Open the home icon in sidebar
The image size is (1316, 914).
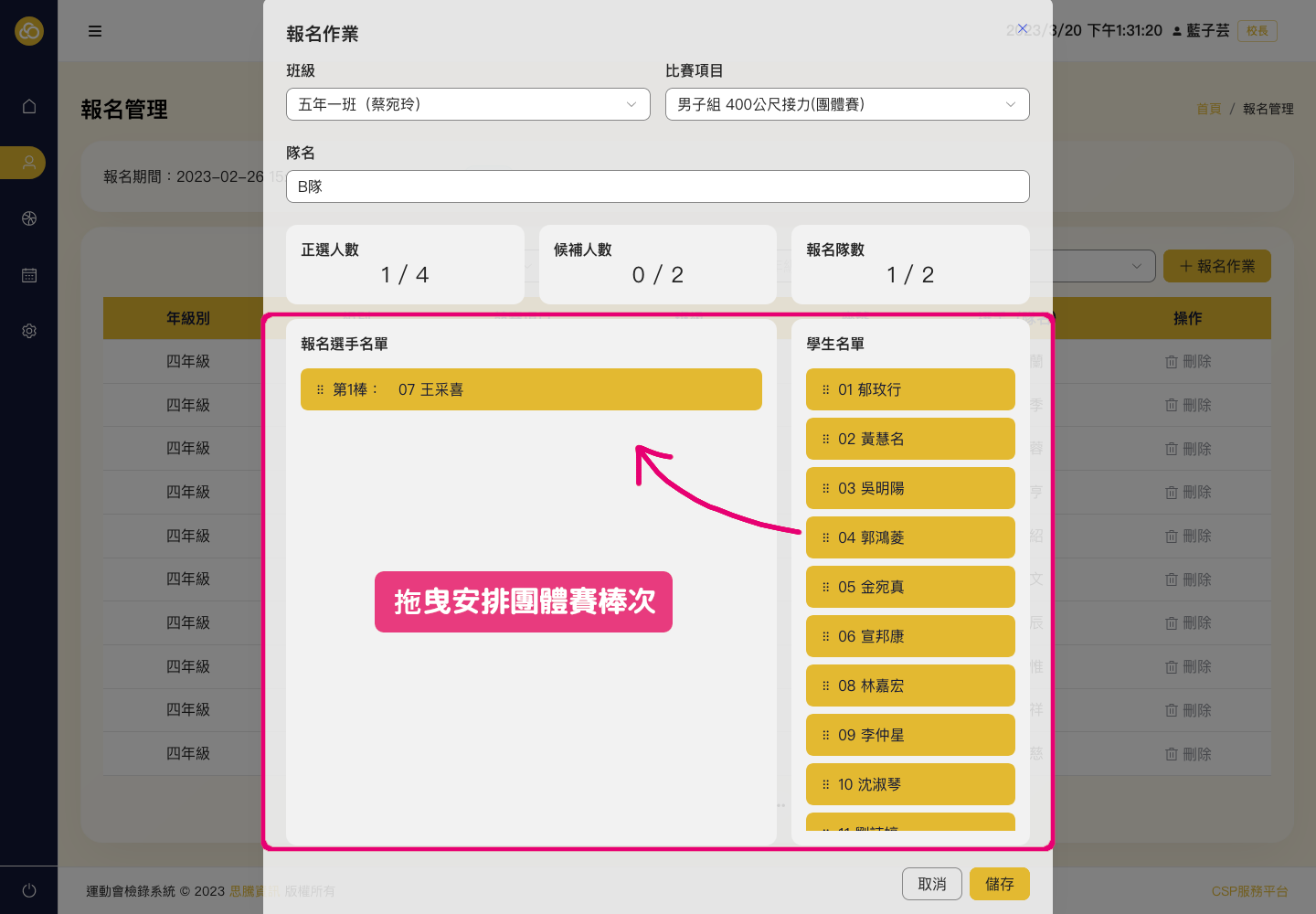click(29, 106)
